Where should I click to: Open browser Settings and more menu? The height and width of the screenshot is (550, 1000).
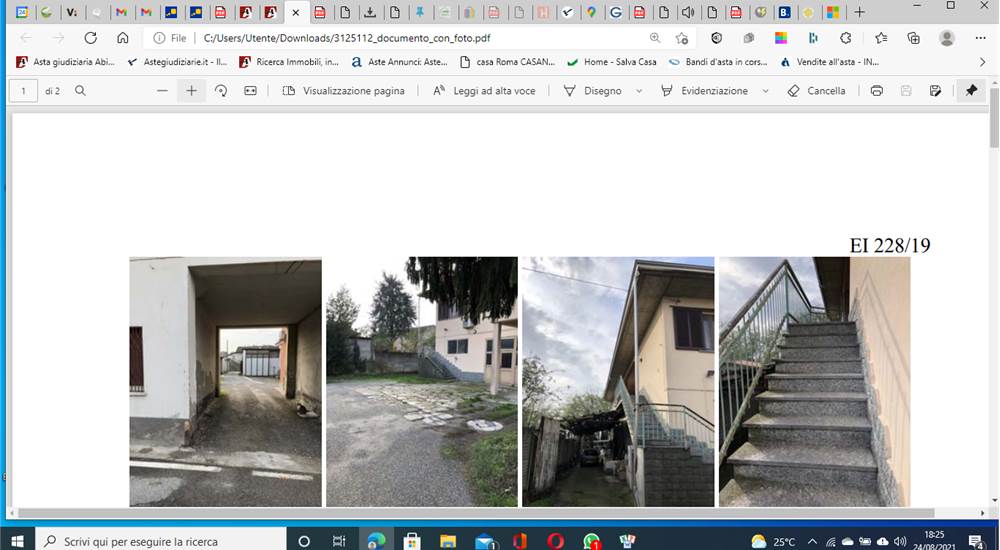click(980, 38)
